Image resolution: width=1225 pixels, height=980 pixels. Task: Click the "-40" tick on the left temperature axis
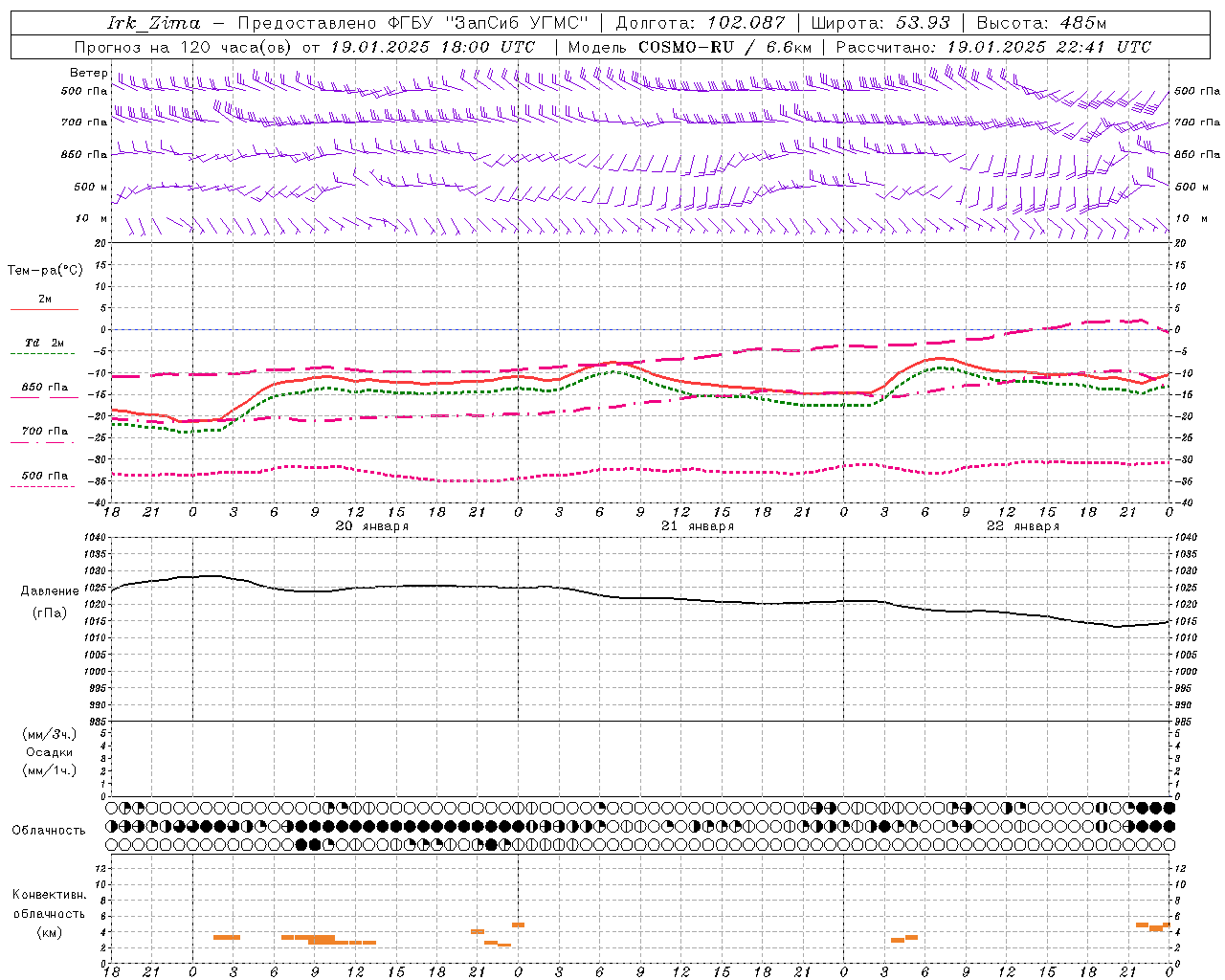coord(98,502)
